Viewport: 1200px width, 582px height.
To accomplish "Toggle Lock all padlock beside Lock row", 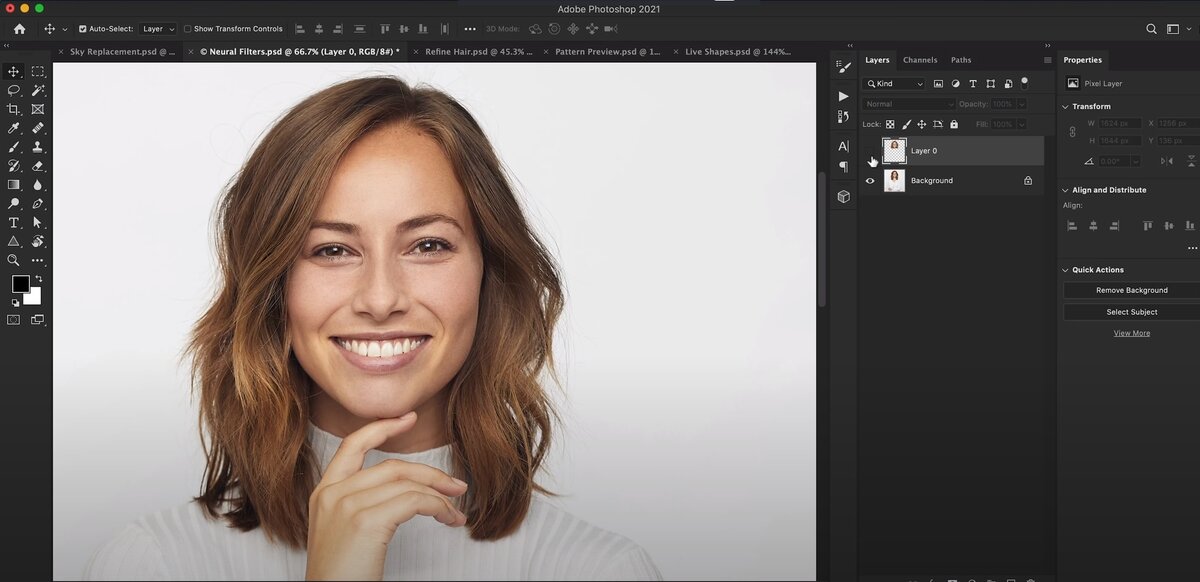I will tap(954, 124).
